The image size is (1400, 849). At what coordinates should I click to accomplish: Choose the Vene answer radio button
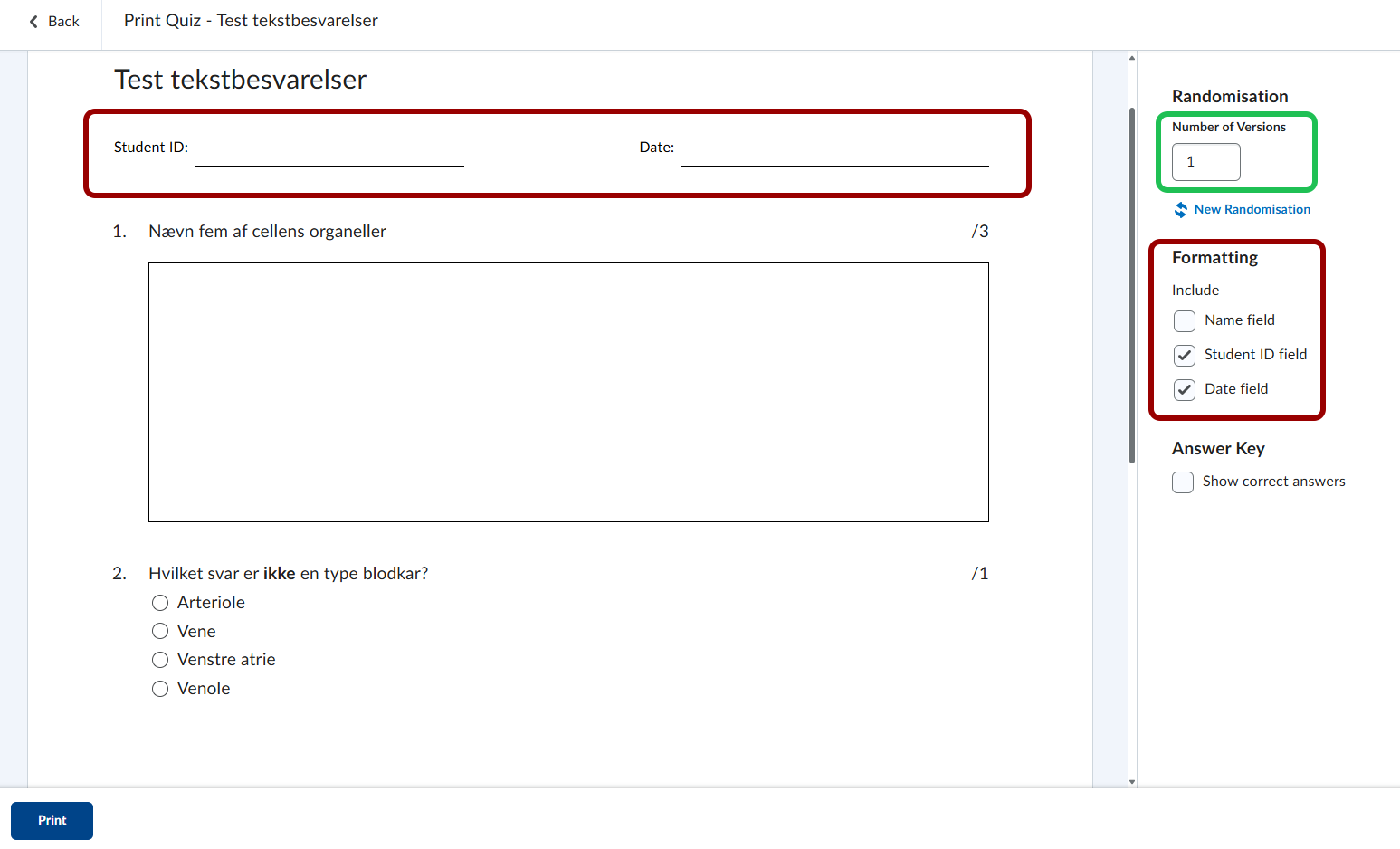160,631
